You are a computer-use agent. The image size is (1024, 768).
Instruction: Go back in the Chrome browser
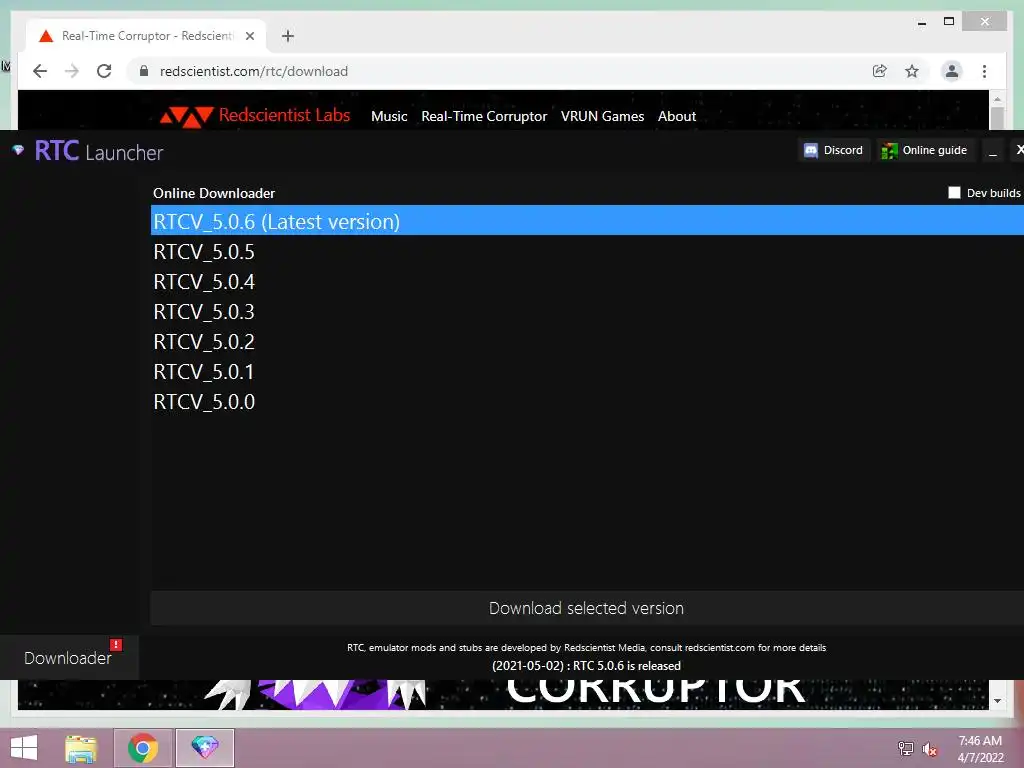40,71
